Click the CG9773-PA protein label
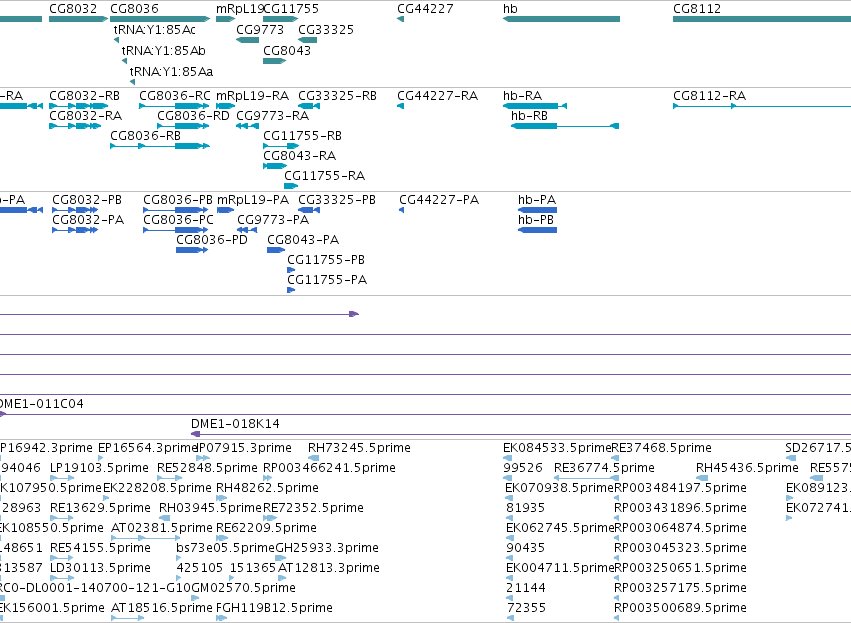Viewport: 851px width, 623px height. click(x=273, y=220)
